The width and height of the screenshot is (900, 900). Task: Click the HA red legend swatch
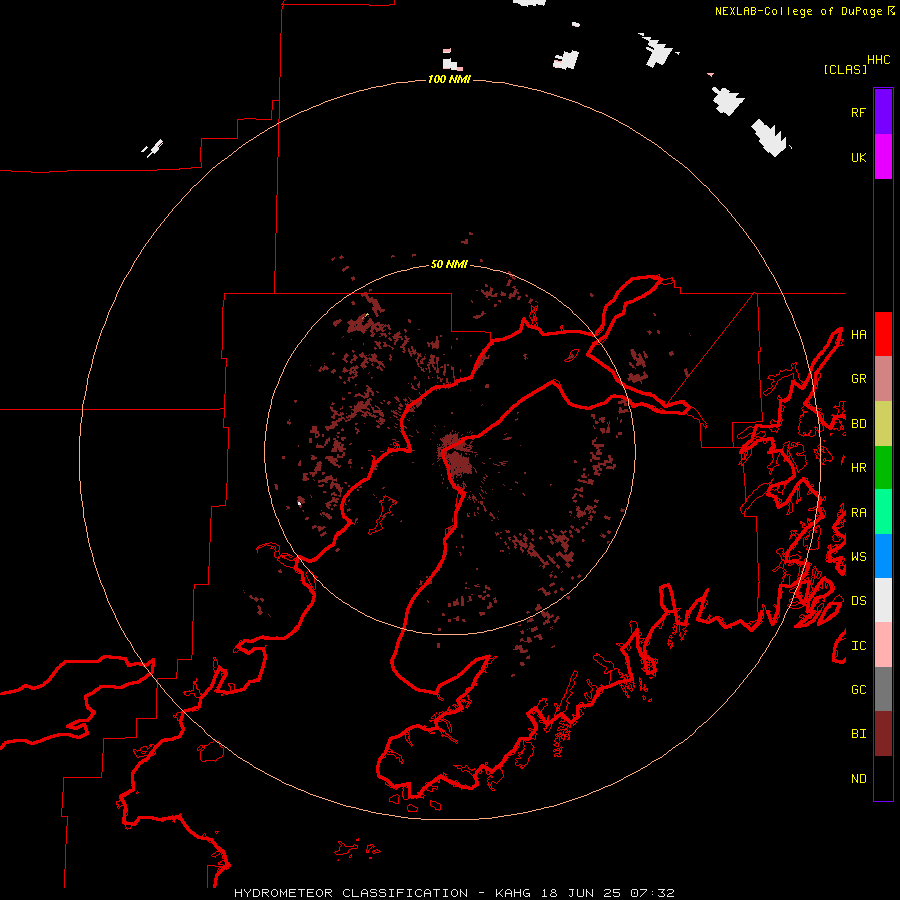pos(883,334)
